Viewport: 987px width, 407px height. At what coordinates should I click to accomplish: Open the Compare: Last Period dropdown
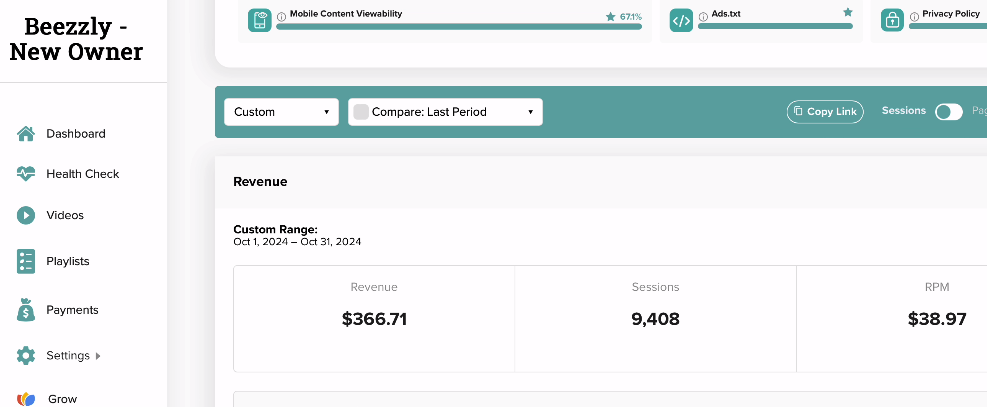[x=446, y=112]
